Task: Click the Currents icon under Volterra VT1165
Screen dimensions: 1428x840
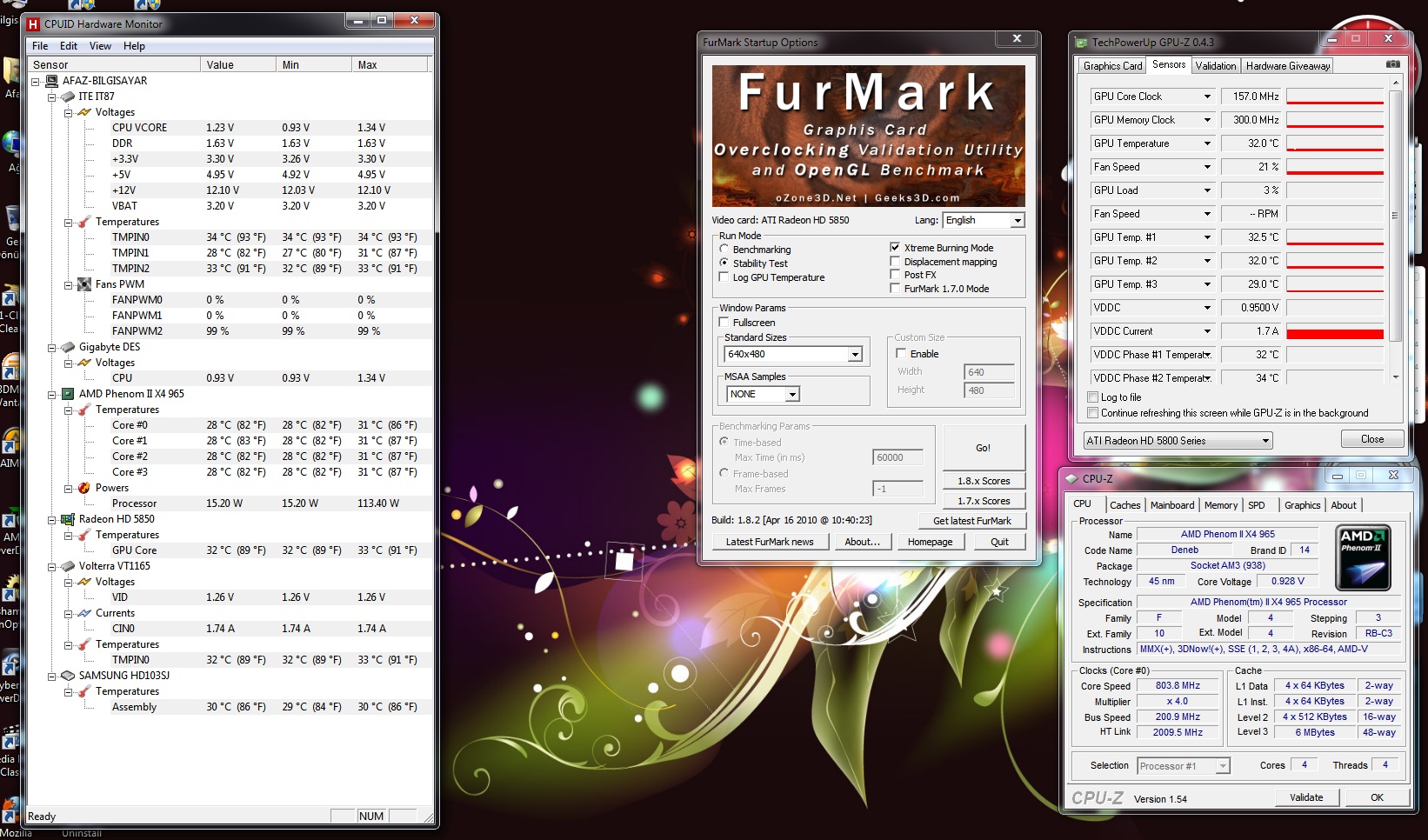Action: pyautogui.click(x=84, y=613)
